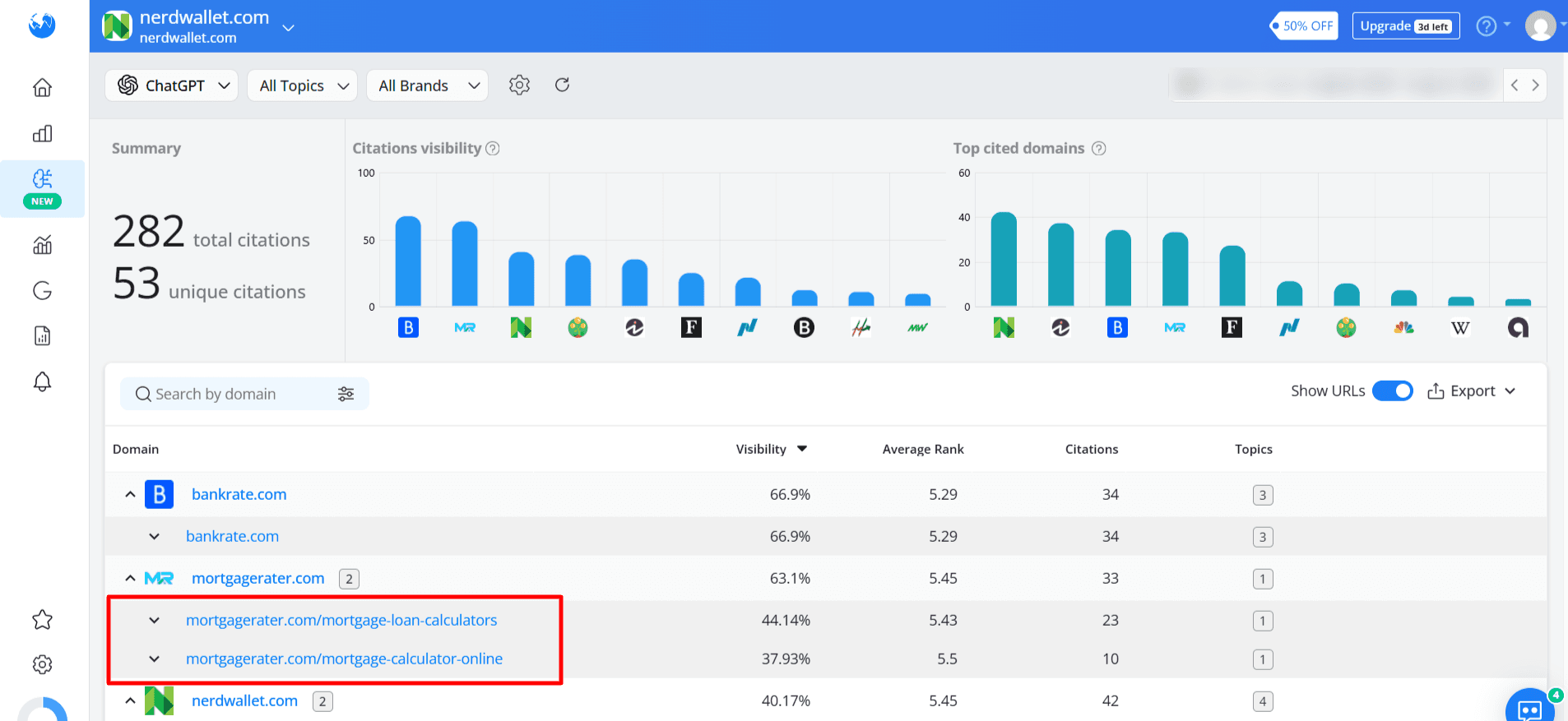
Task: Open the user avatar menu
Action: pos(1541,25)
